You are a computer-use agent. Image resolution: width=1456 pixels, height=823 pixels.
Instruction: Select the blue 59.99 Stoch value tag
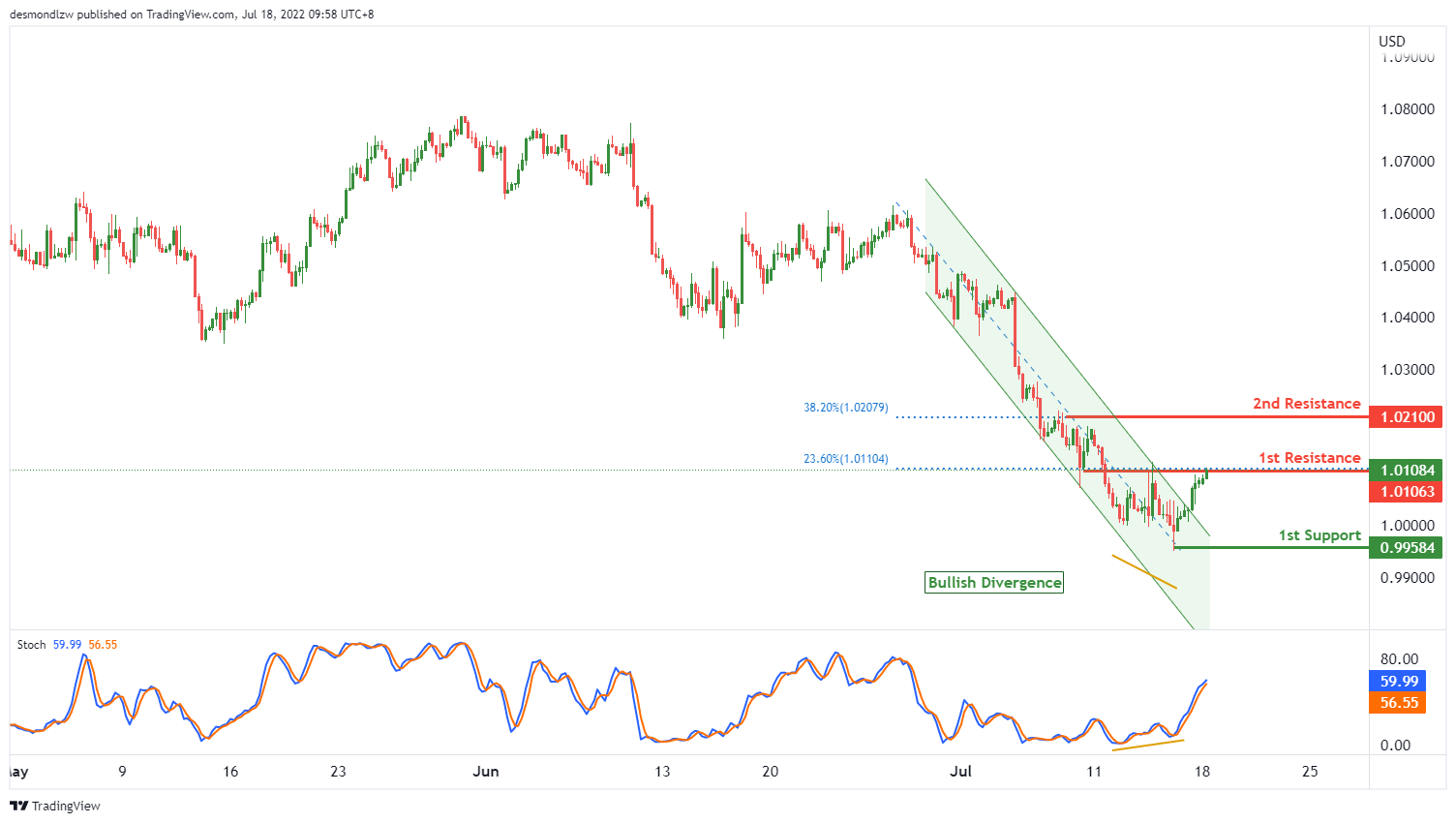[x=1398, y=682]
